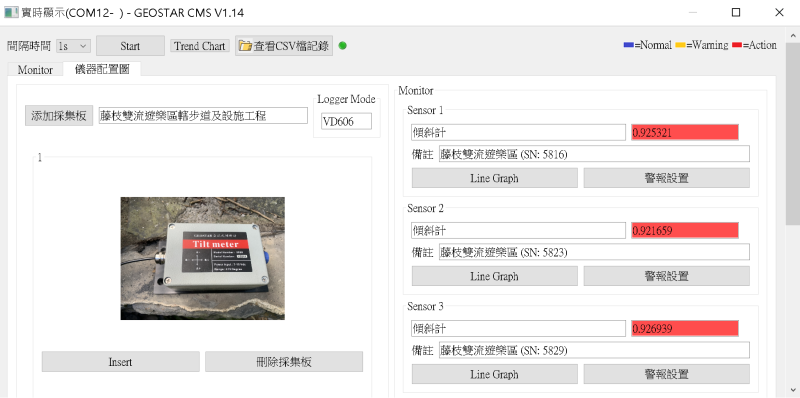Click the Tilt meter photo thumbnail
Screen dimensions: 800x398
[x=203, y=258]
